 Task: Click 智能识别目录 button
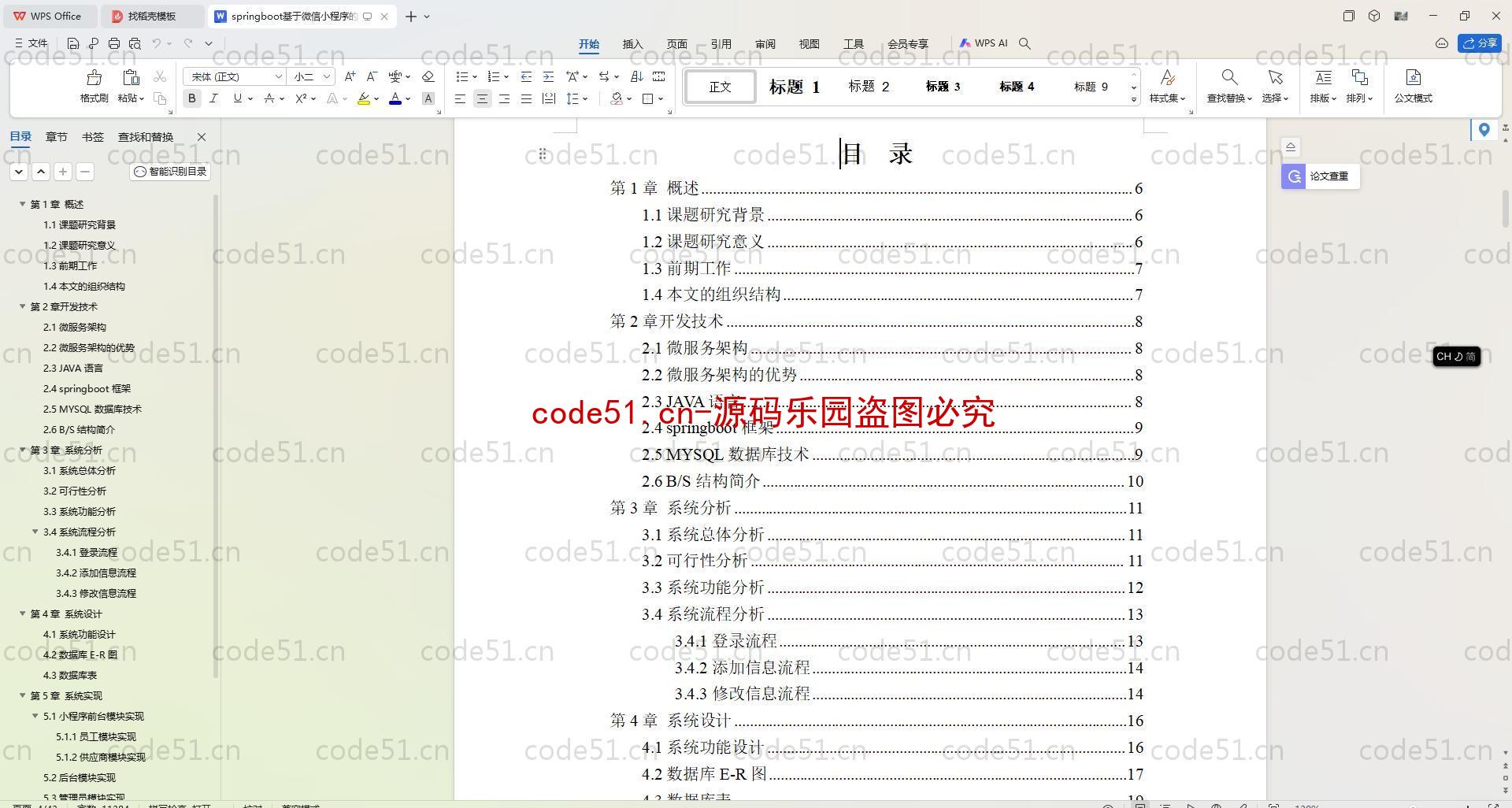170,171
